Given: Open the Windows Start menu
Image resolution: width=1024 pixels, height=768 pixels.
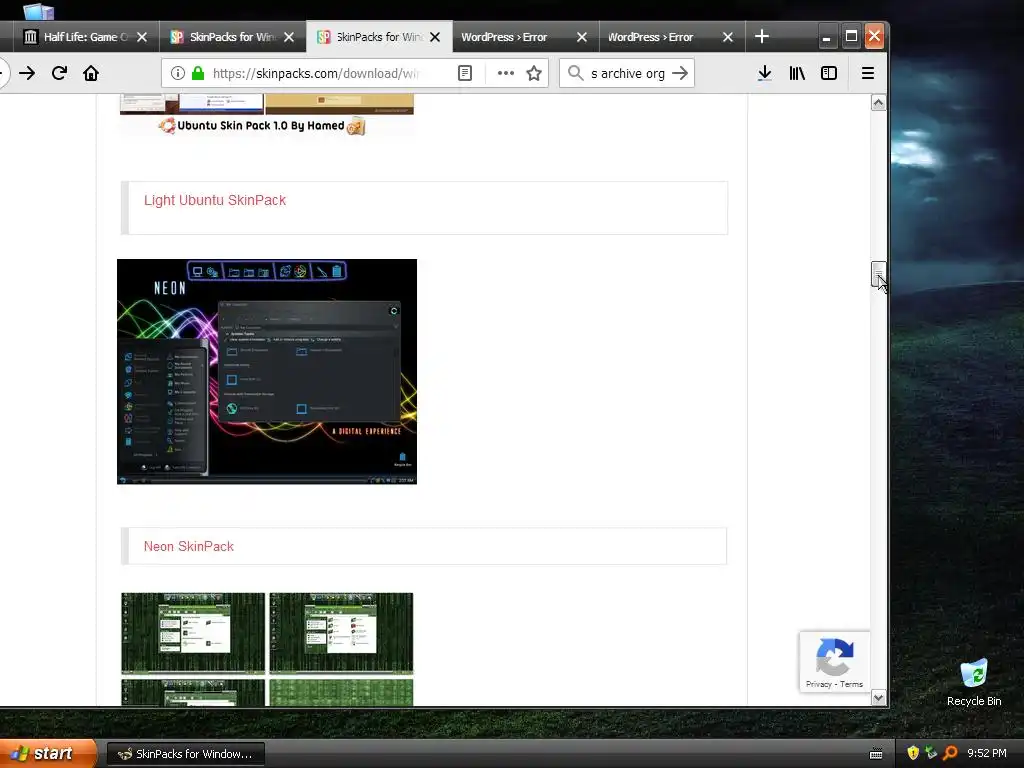Looking at the screenshot, I should tap(48, 754).
